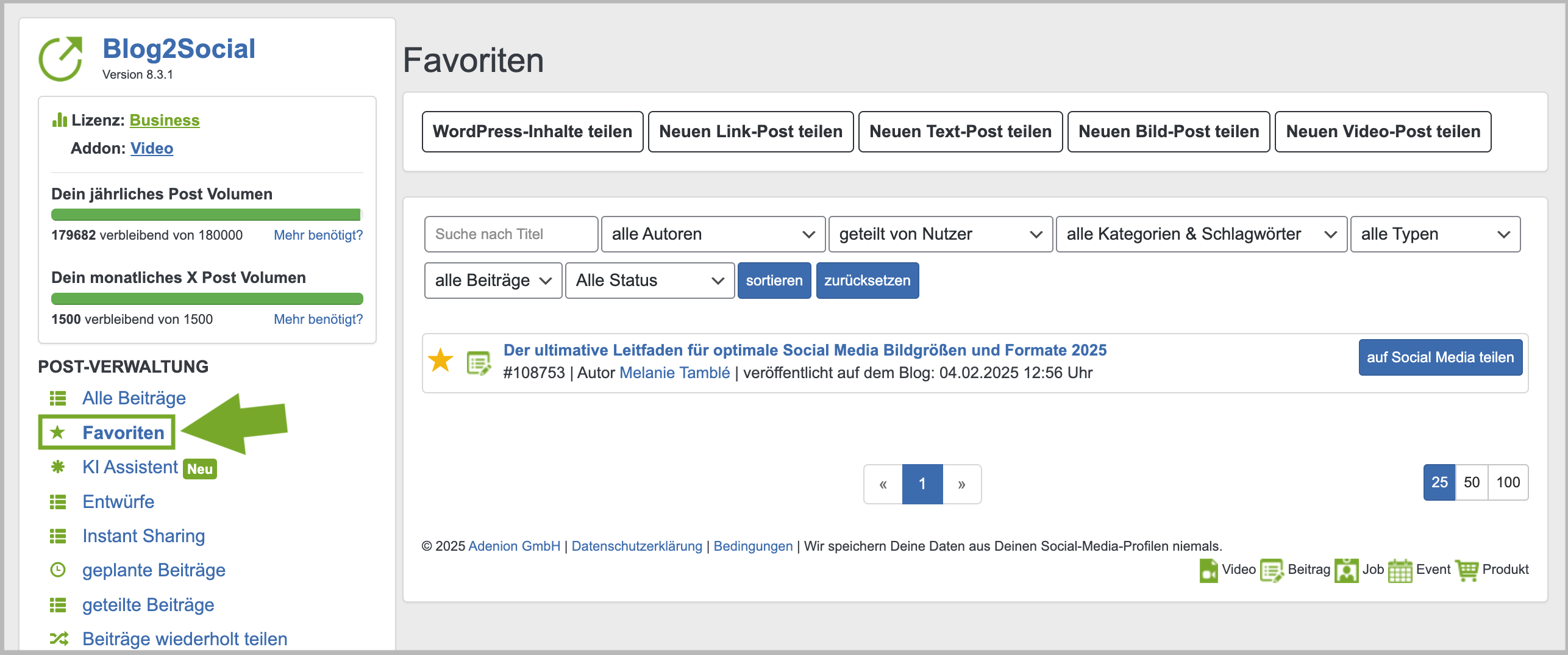The width and height of the screenshot is (1568, 655).
Task: Open the alle Beiträge filter dropdown
Action: click(x=493, y=281)
